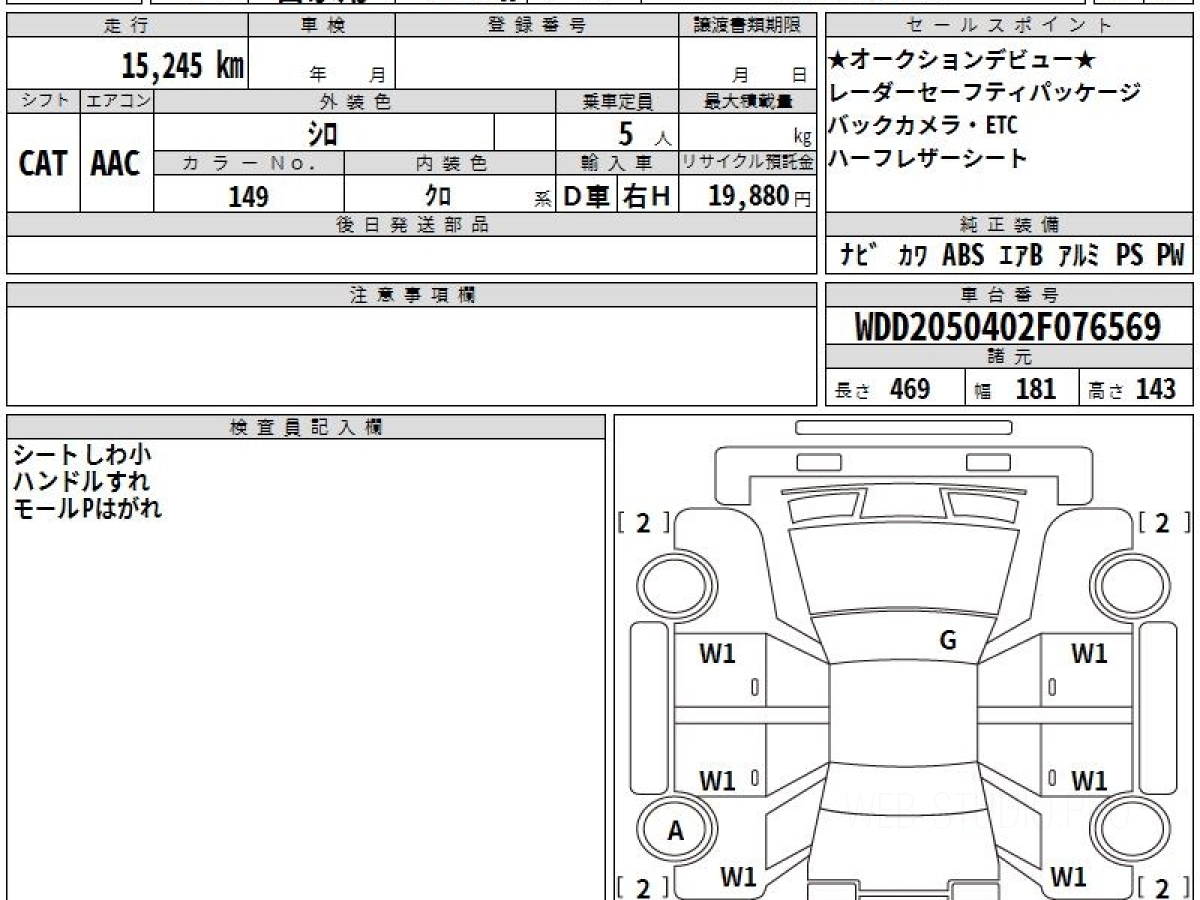This screenshot has height=900, width=1200.
Task: Select the ABS equipment entry
Action: pyautogui.click(x=963, y=255)
